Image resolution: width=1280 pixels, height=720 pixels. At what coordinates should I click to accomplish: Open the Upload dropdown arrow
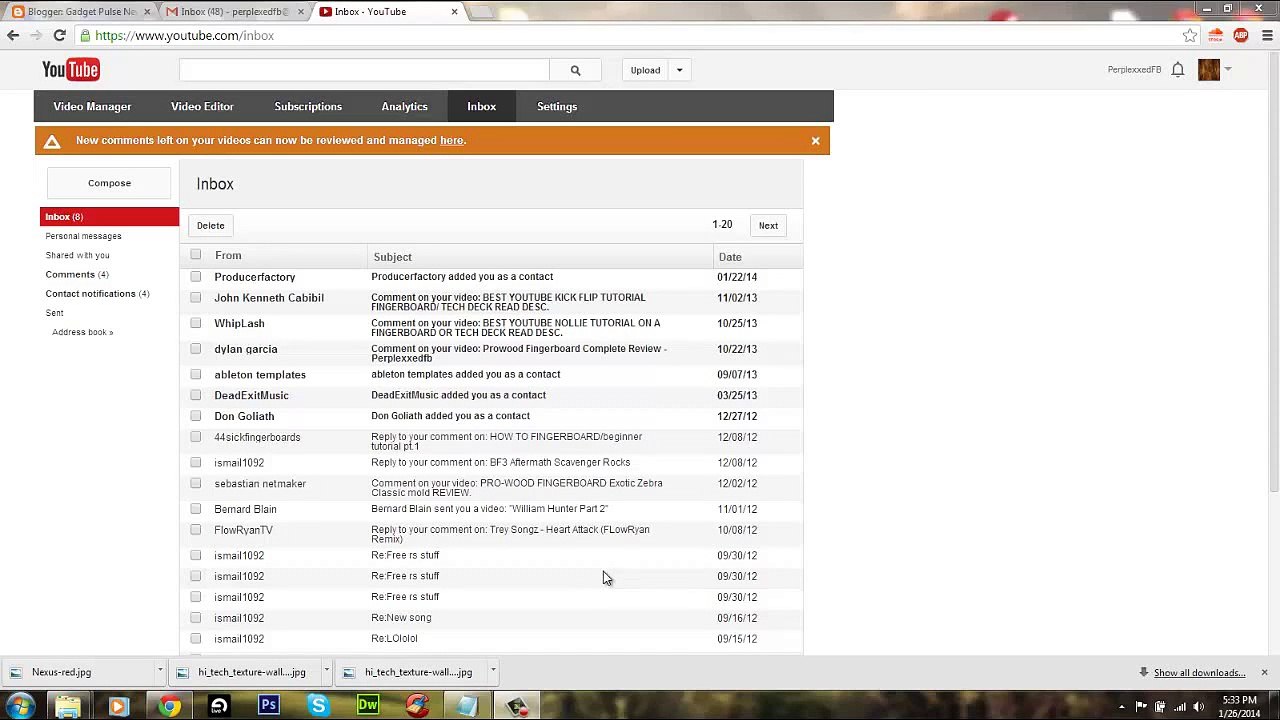point(679,70)
